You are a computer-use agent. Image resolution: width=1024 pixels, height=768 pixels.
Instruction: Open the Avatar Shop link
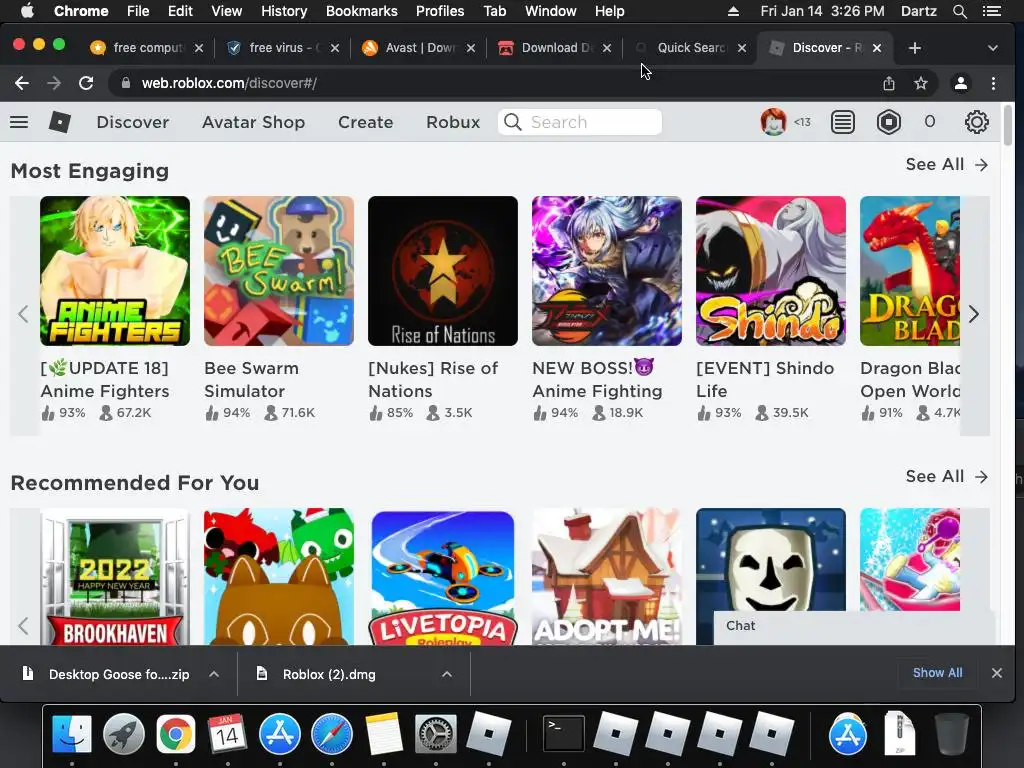(x=253, y=122)
